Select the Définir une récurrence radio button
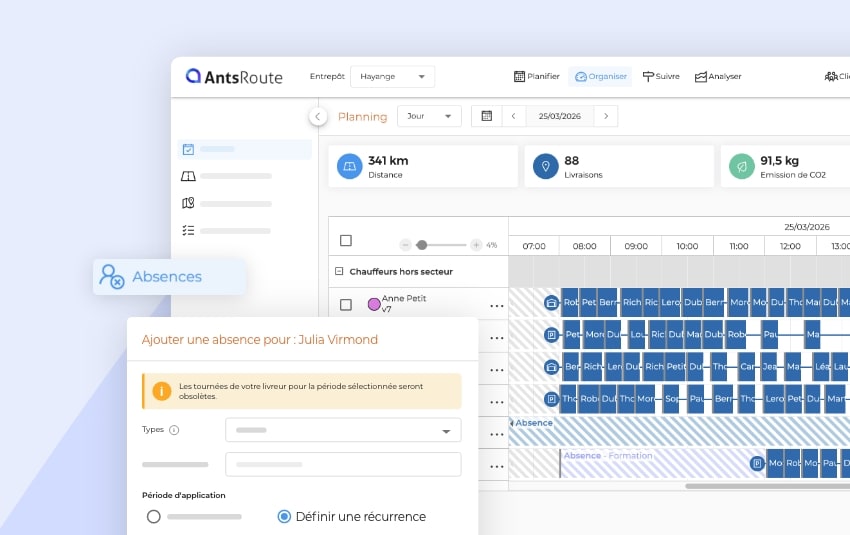Viewport: 850px width, 535px height. coord(284,517)
